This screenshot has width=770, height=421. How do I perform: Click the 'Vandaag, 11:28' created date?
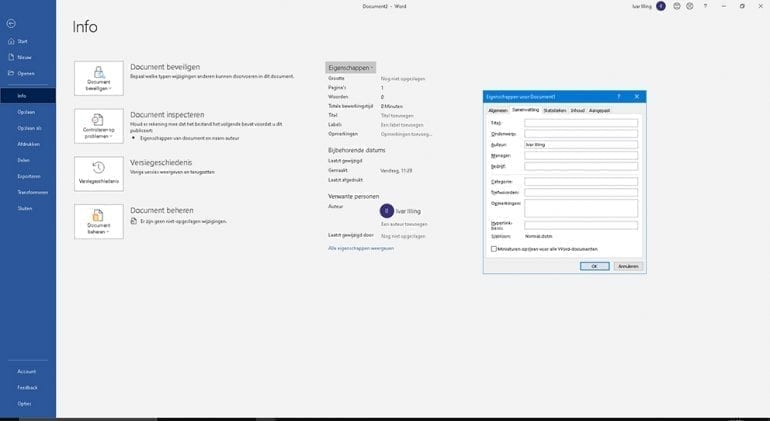click(x=396, y=171)
